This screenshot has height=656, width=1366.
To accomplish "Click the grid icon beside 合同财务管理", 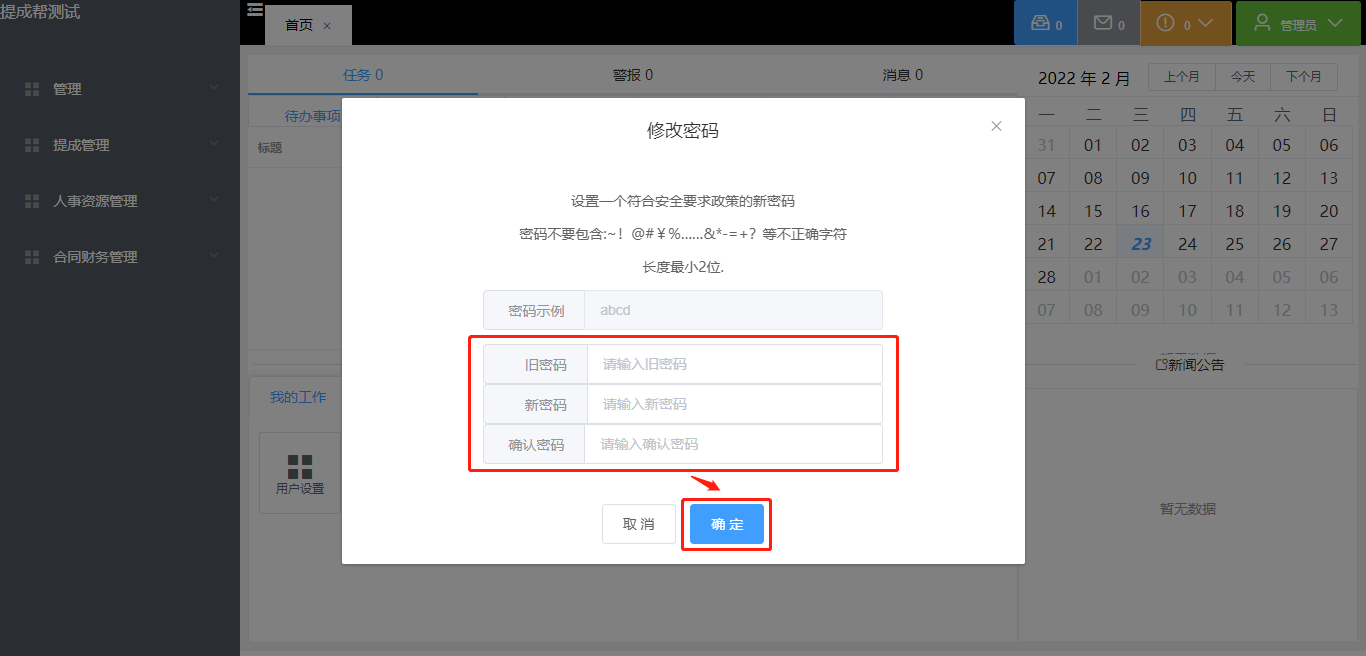I will [x=32, y=257].
